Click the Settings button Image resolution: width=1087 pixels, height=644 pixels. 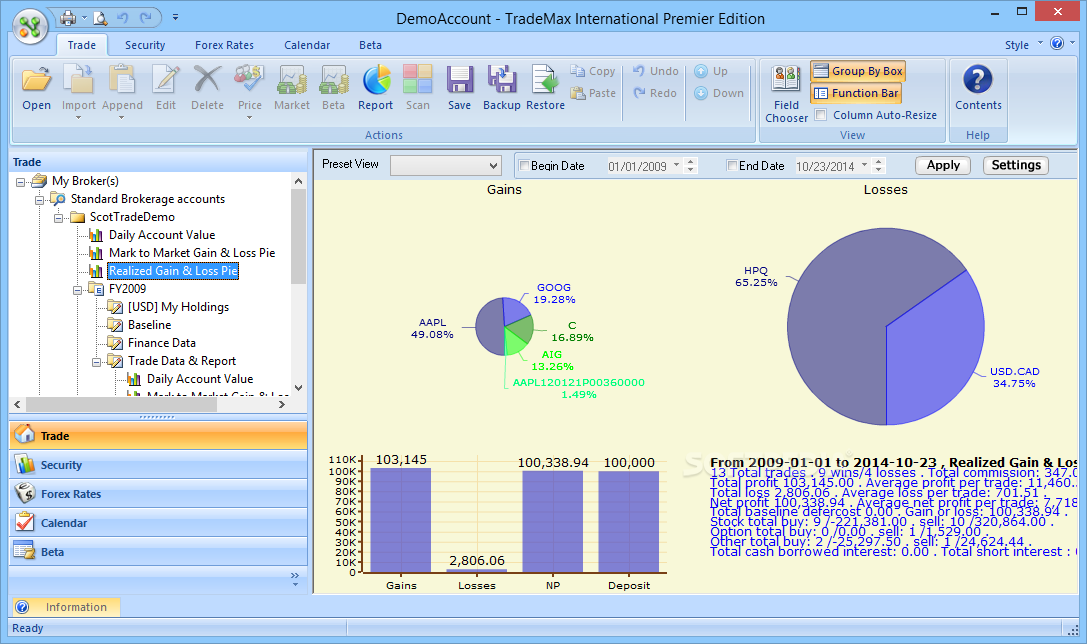[1016, 165]
